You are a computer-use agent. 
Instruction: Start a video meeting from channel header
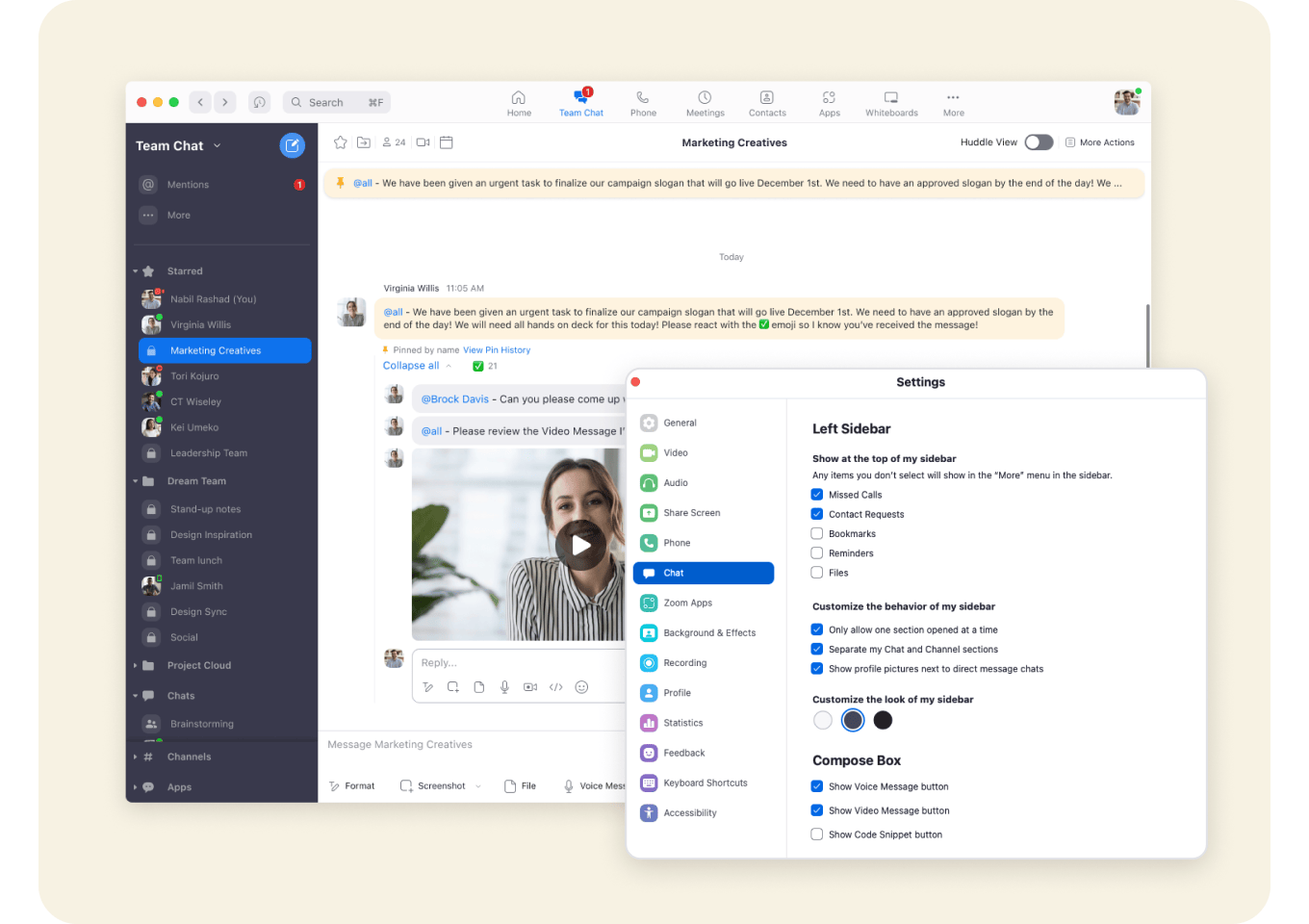point(423,142)
